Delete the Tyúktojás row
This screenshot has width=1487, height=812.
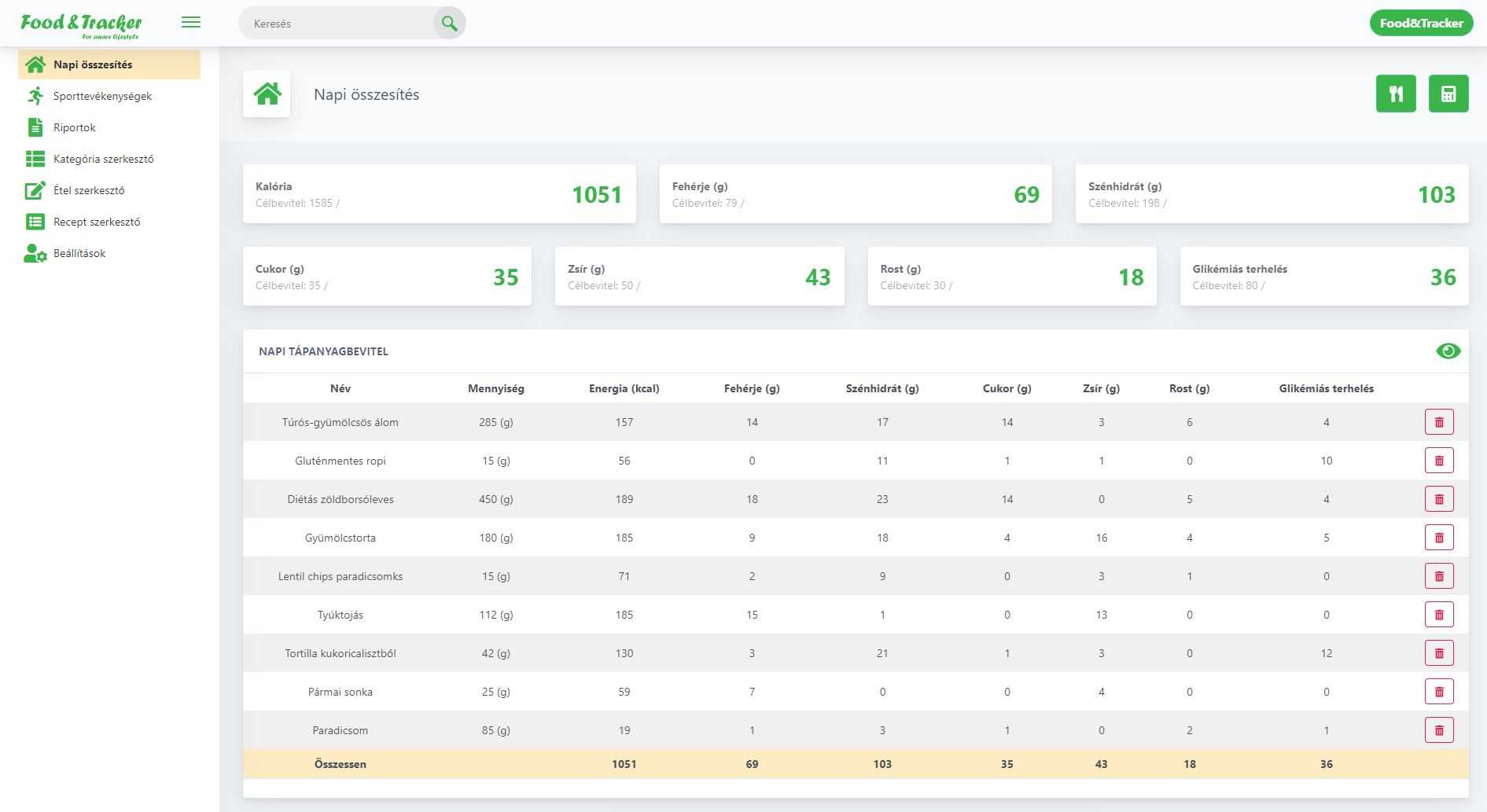coord(1439,615)
